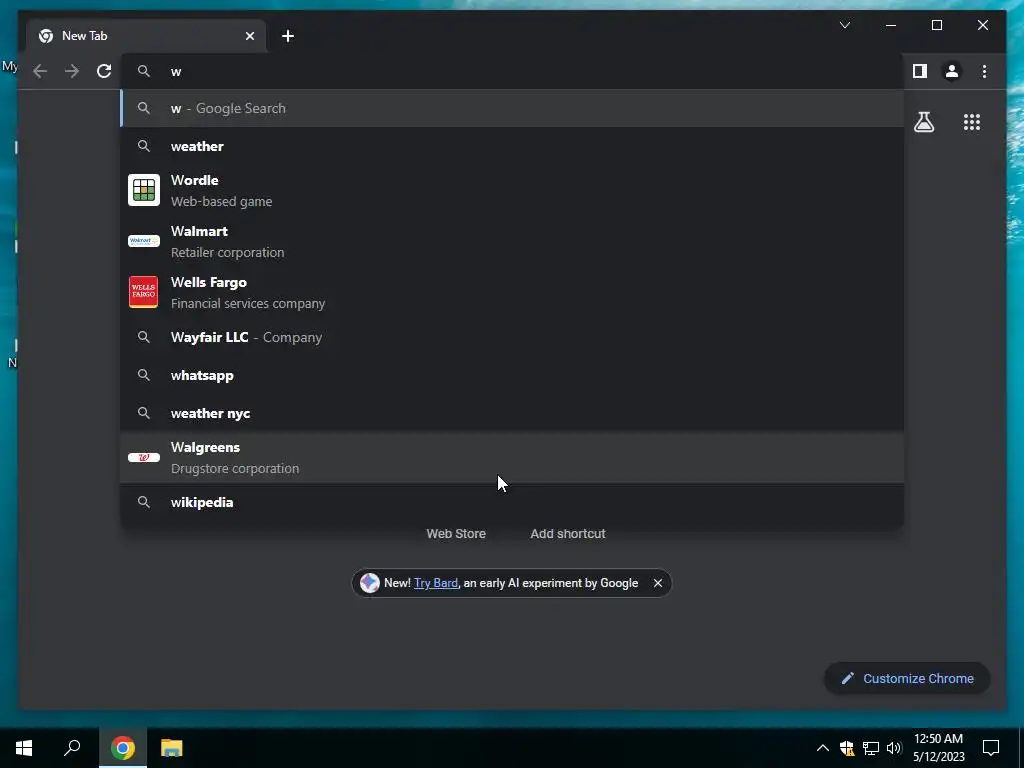Open the volume speaker tray icon
This screenshot has width=1024, height=768.
pyautogui.click(x=894, y=748)
